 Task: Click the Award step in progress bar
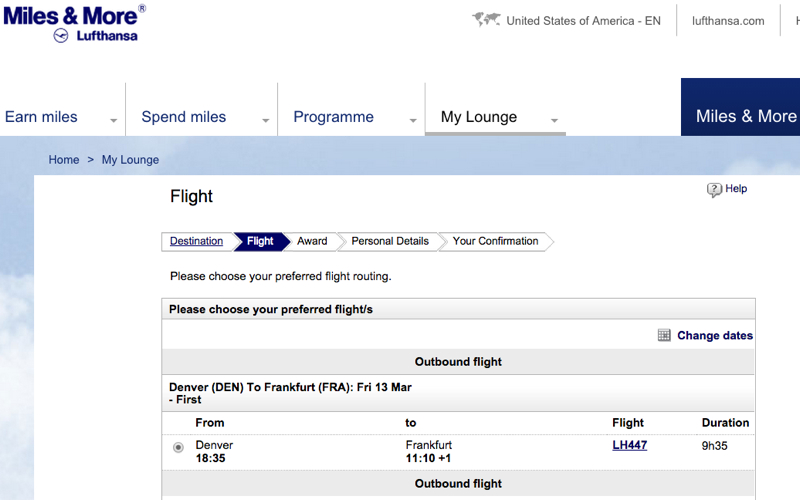click(x=312, y=241)
